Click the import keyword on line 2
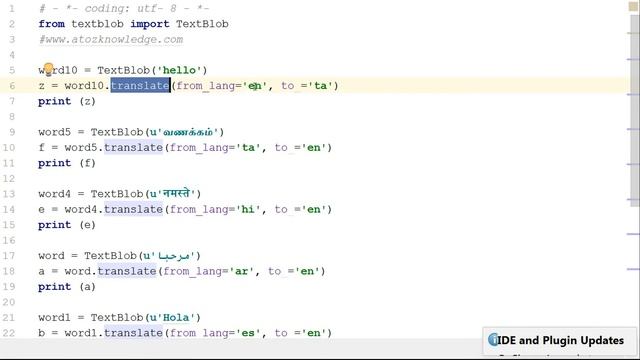Image resolution: width=640 pixels, height=360 pixels. [x=149, y=24]
